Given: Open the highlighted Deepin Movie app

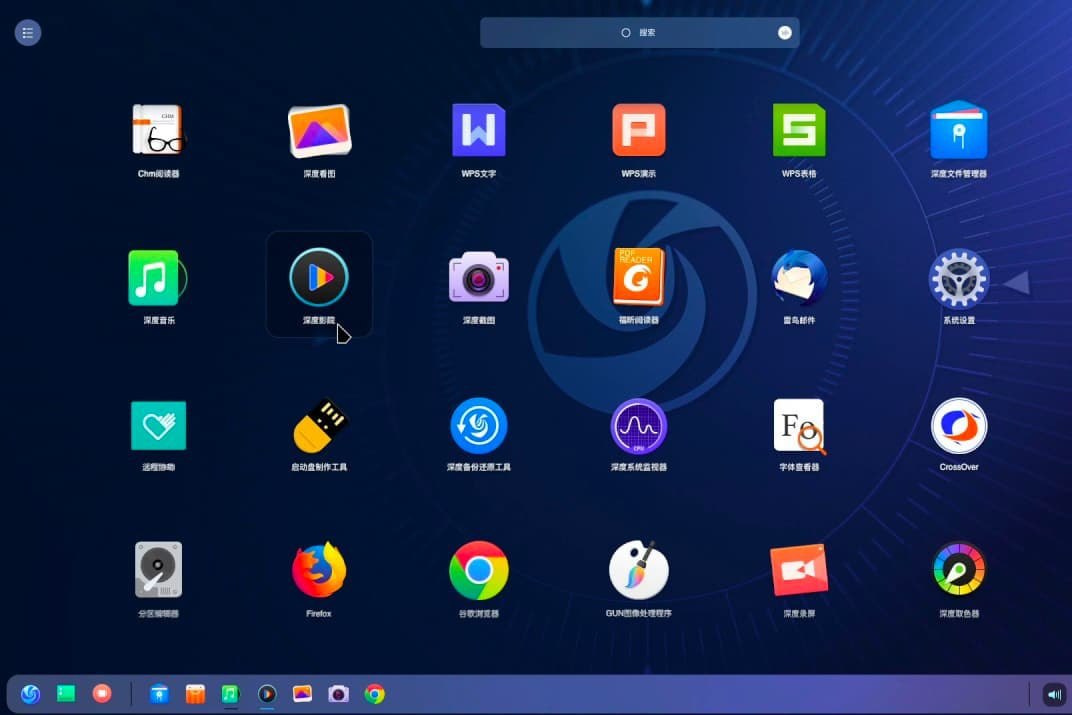Looking at the screenshot, I should tap(319, 278).
